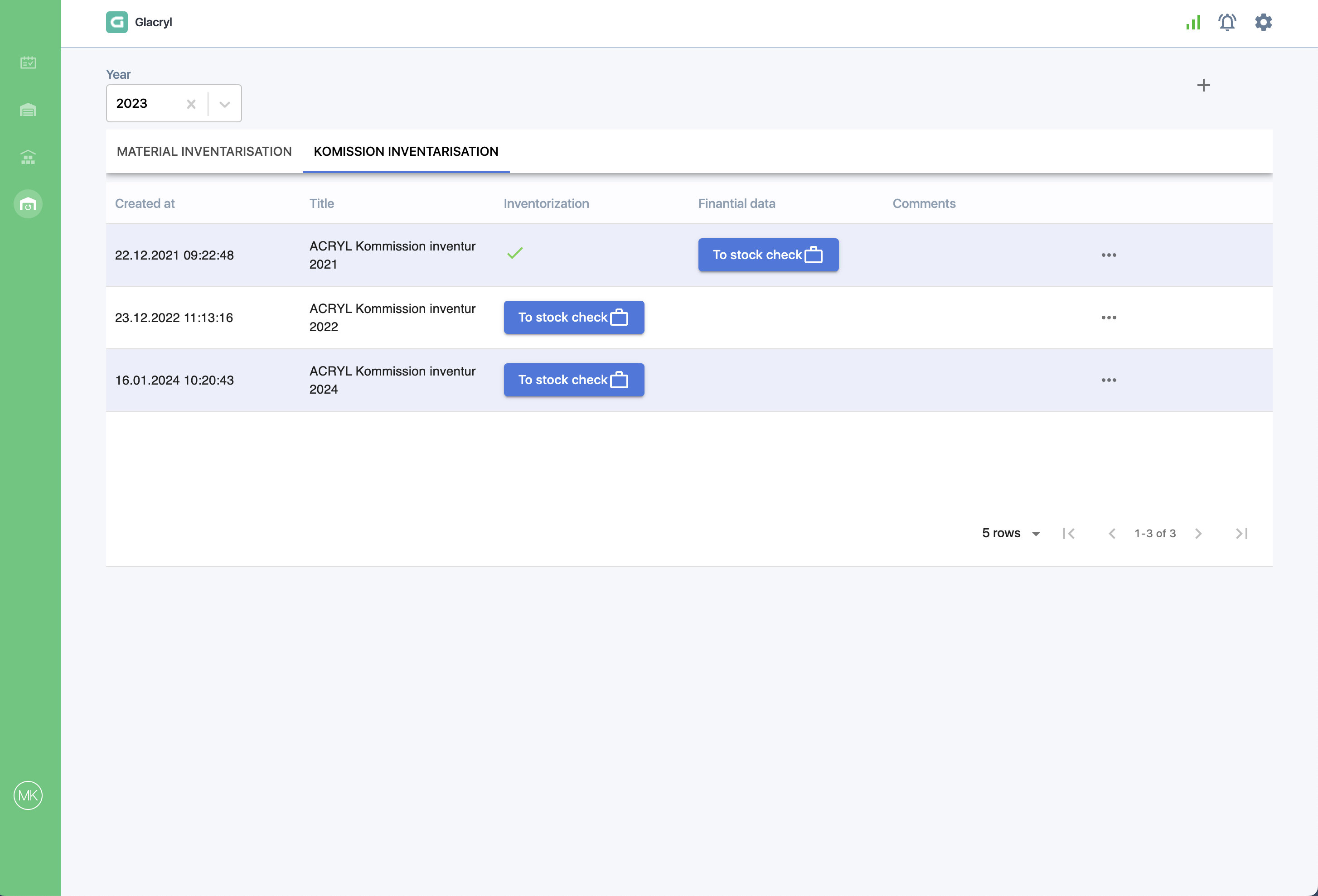Select the Komission Inventarisation tab
Screen dimensions: 1318x896
[406, 151]
